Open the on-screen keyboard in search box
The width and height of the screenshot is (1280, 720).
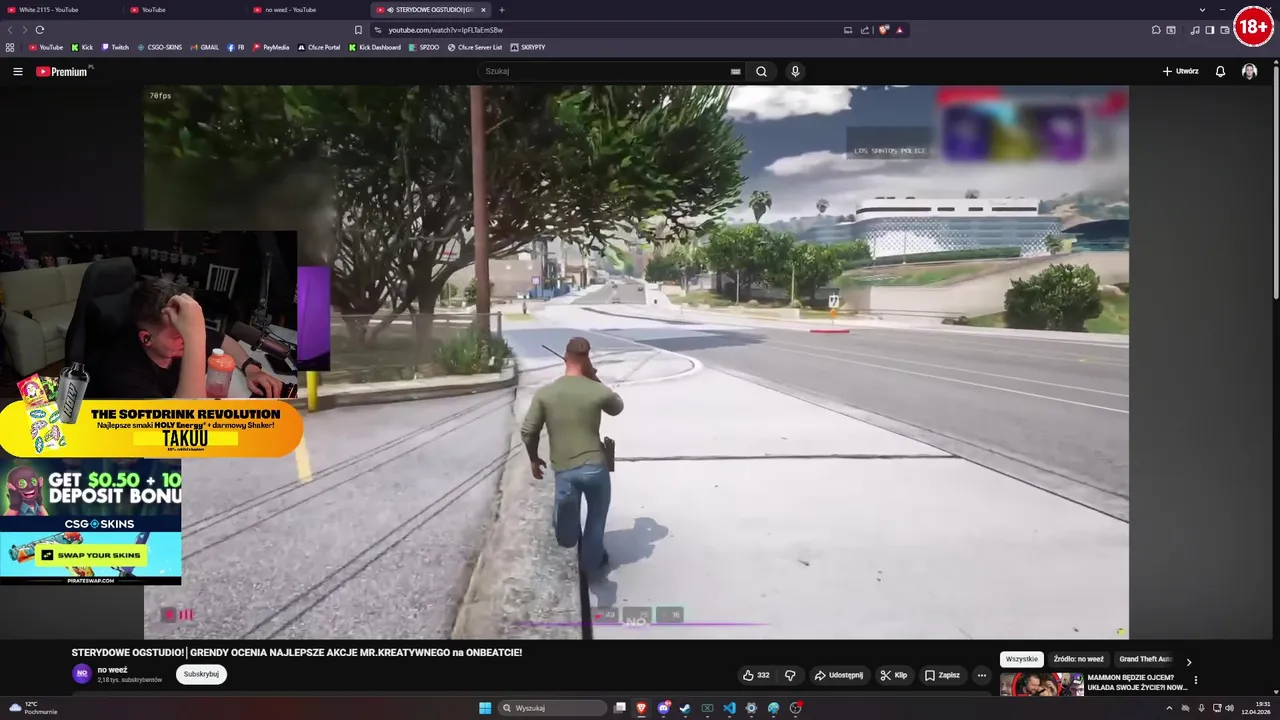[x=736, y=71]
